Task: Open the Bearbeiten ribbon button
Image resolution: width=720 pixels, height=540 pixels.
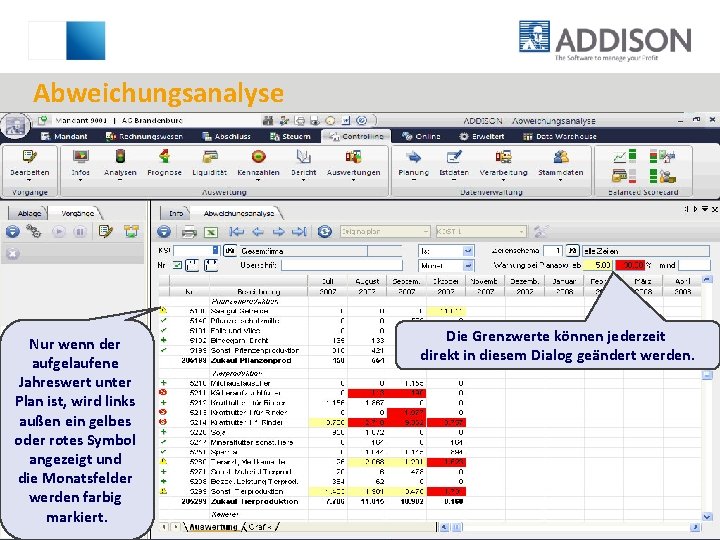Action: point(29,163)
